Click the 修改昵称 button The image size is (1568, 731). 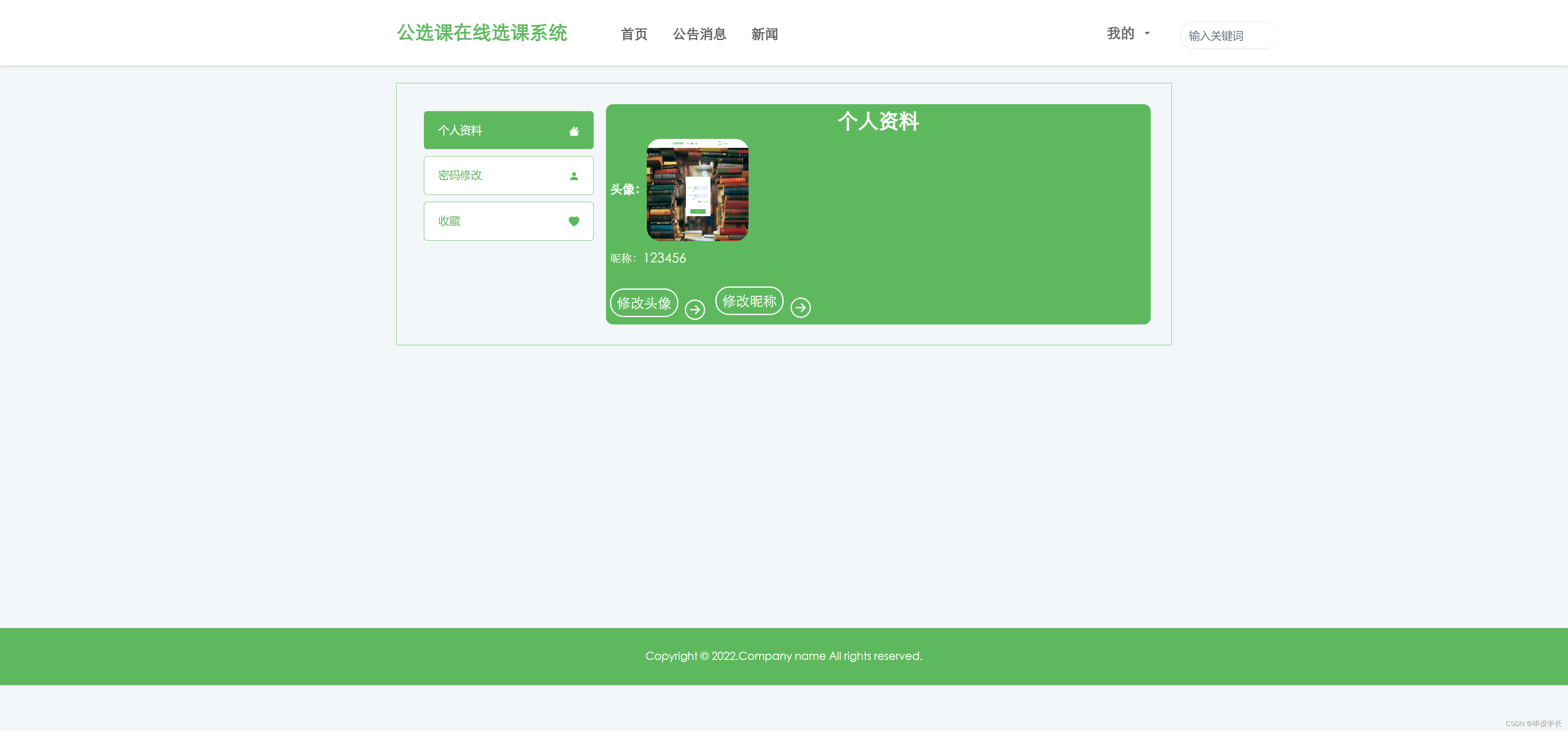click(x=749, y=300)
